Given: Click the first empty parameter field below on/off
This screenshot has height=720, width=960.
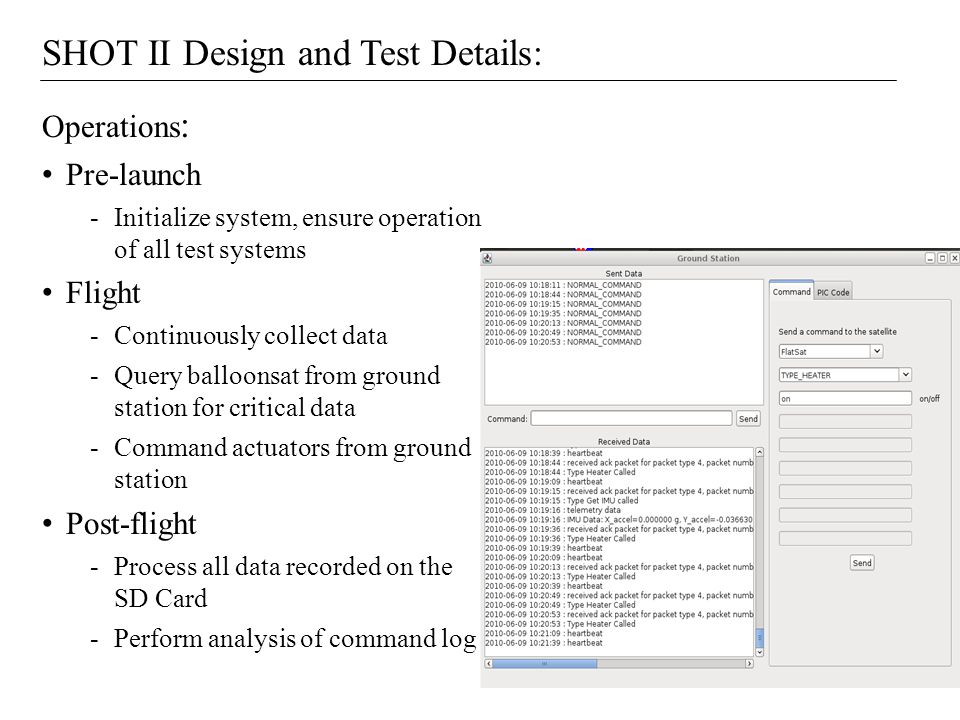Looking at the screenshot, I should 845,421.
